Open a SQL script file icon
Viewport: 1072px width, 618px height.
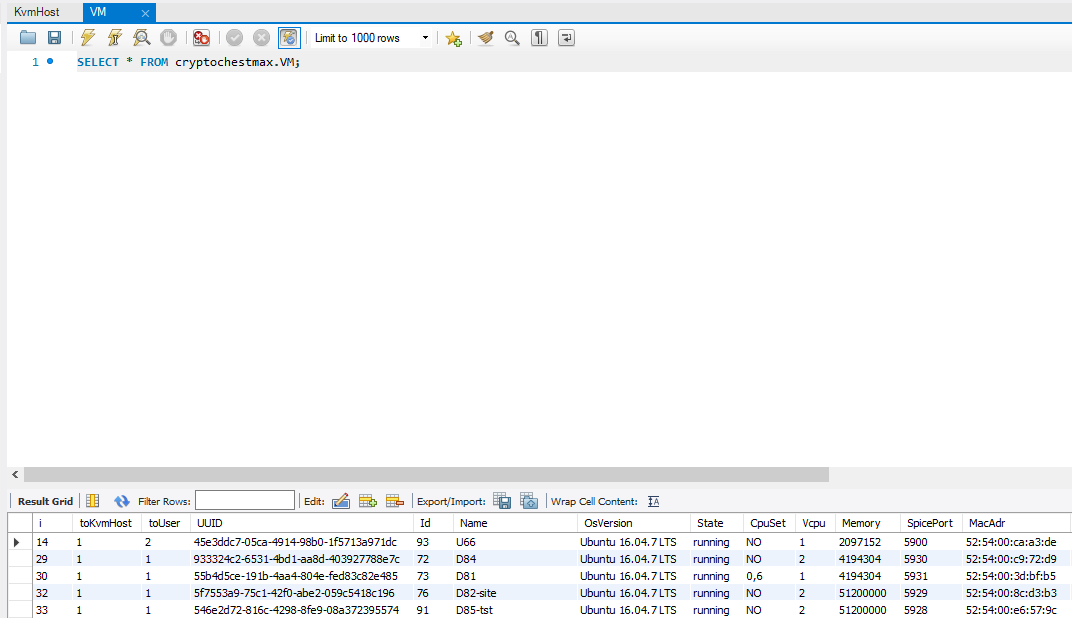(28, 38)
